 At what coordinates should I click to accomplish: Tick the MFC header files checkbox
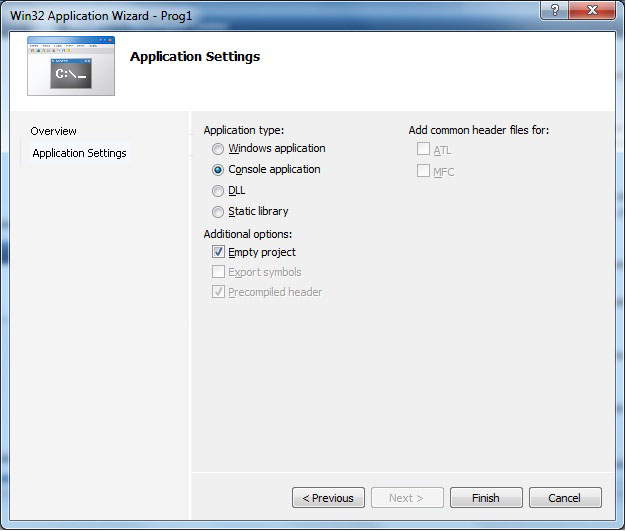pyautogui.click(x=423, y=170)
